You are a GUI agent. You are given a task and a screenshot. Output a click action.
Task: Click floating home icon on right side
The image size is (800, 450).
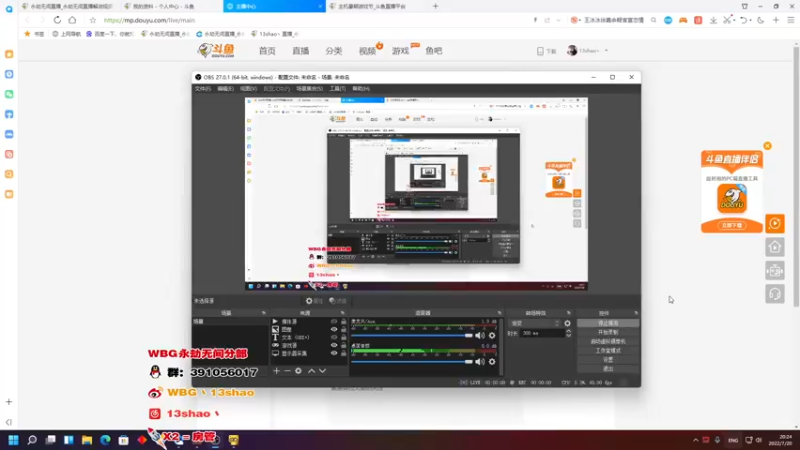(x=774, y=247)
